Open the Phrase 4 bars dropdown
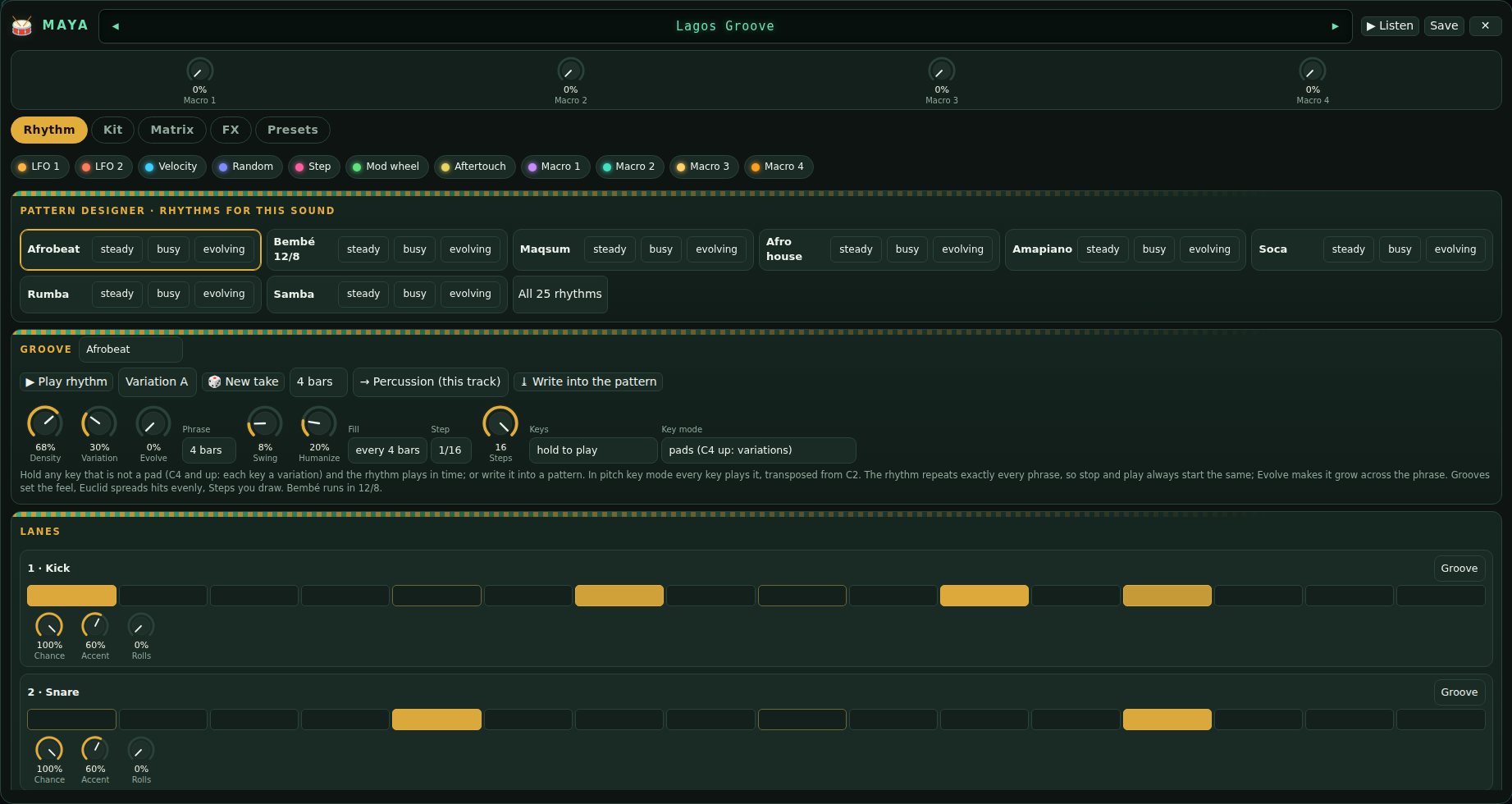The image size is (1512, 804). [208, 450]
